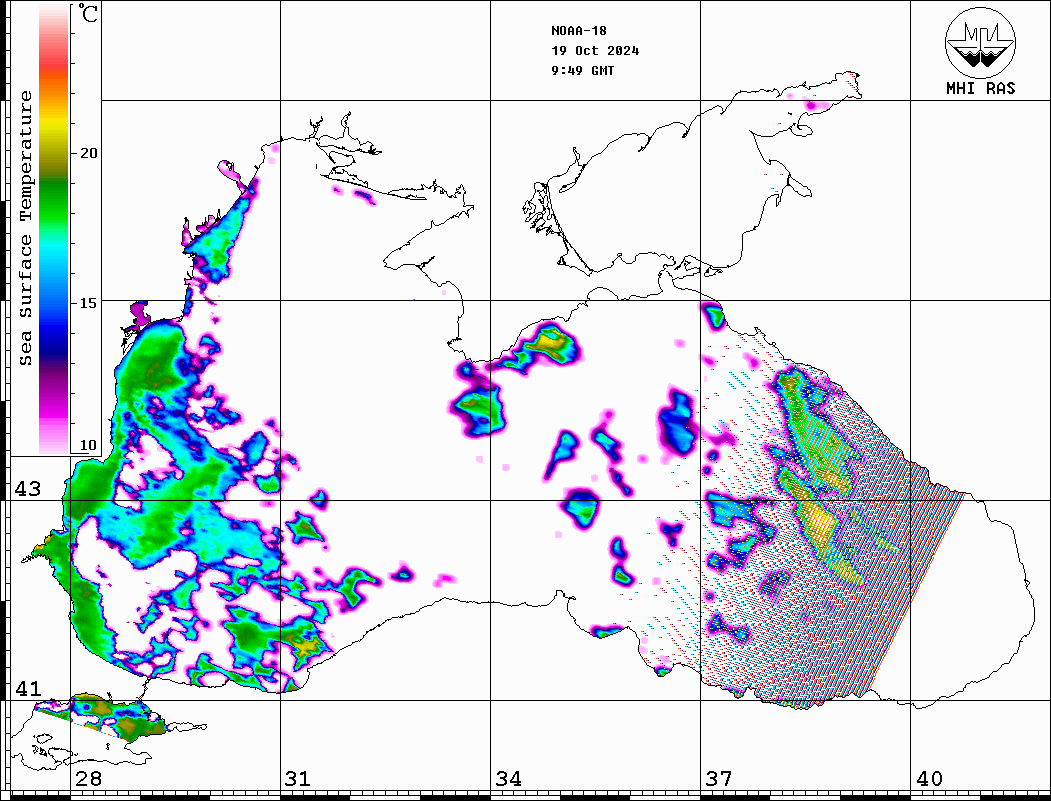
Task: Click the 9:49 GMT time label
Action: tap(582, 70)
